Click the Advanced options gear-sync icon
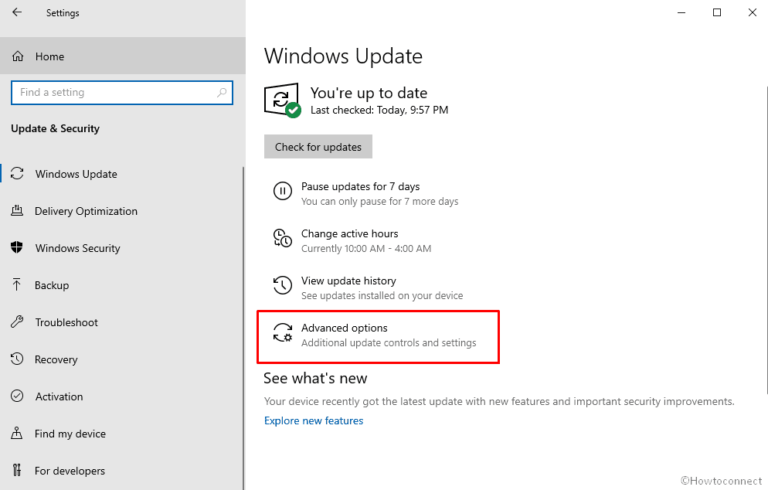The image size is (768, 490). 283,332
